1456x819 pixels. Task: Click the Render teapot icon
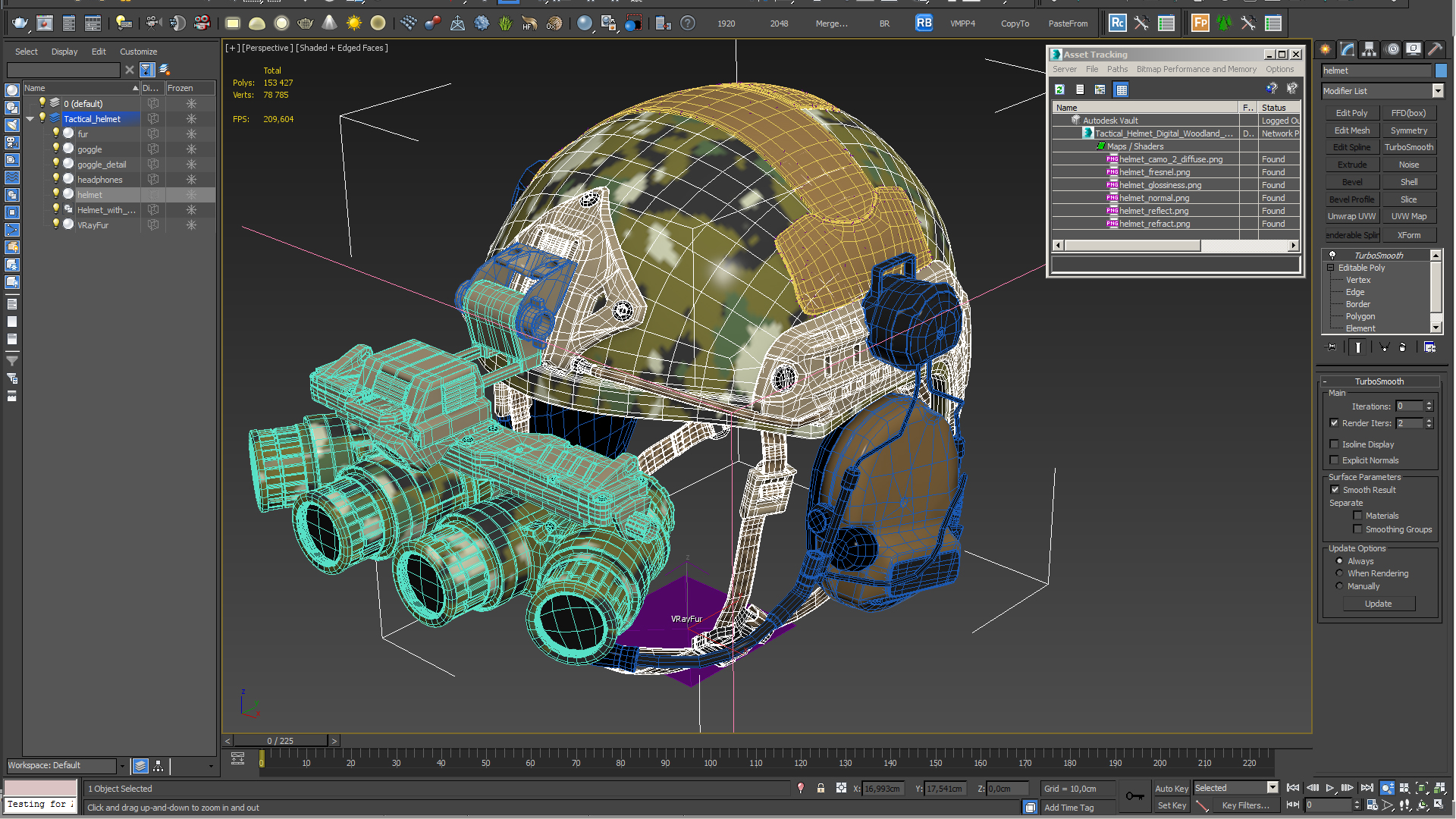click(x=20, y=24)
